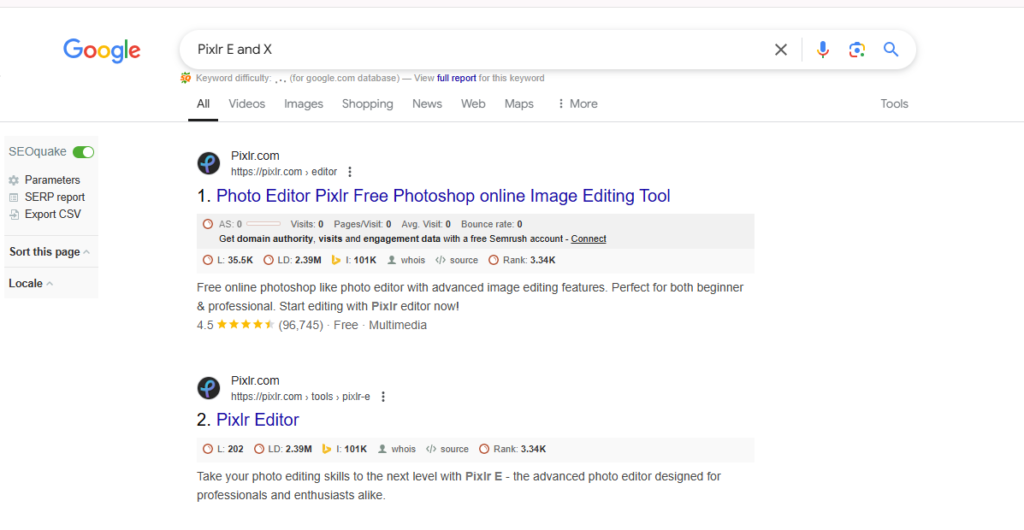Open the More search filters dropdown
Image resolution: width=1024 pixels, height=530 pixels.
click(577, 104)
